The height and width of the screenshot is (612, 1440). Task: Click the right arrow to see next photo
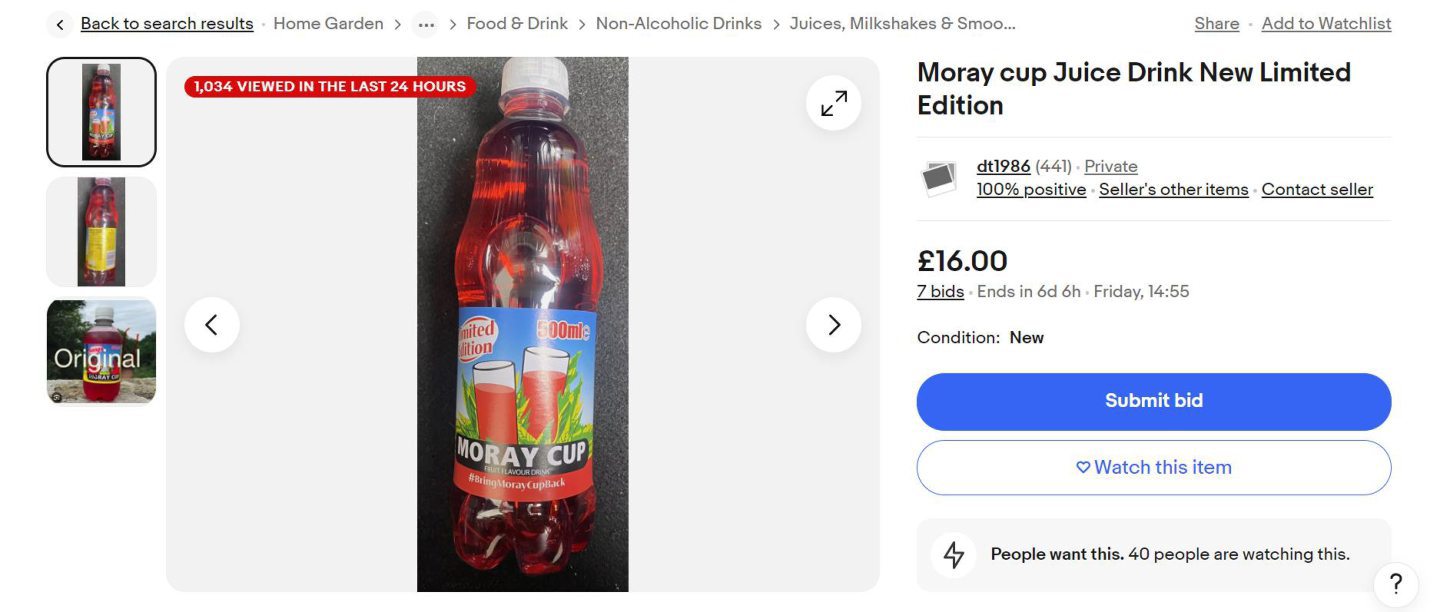coord(833,324)
